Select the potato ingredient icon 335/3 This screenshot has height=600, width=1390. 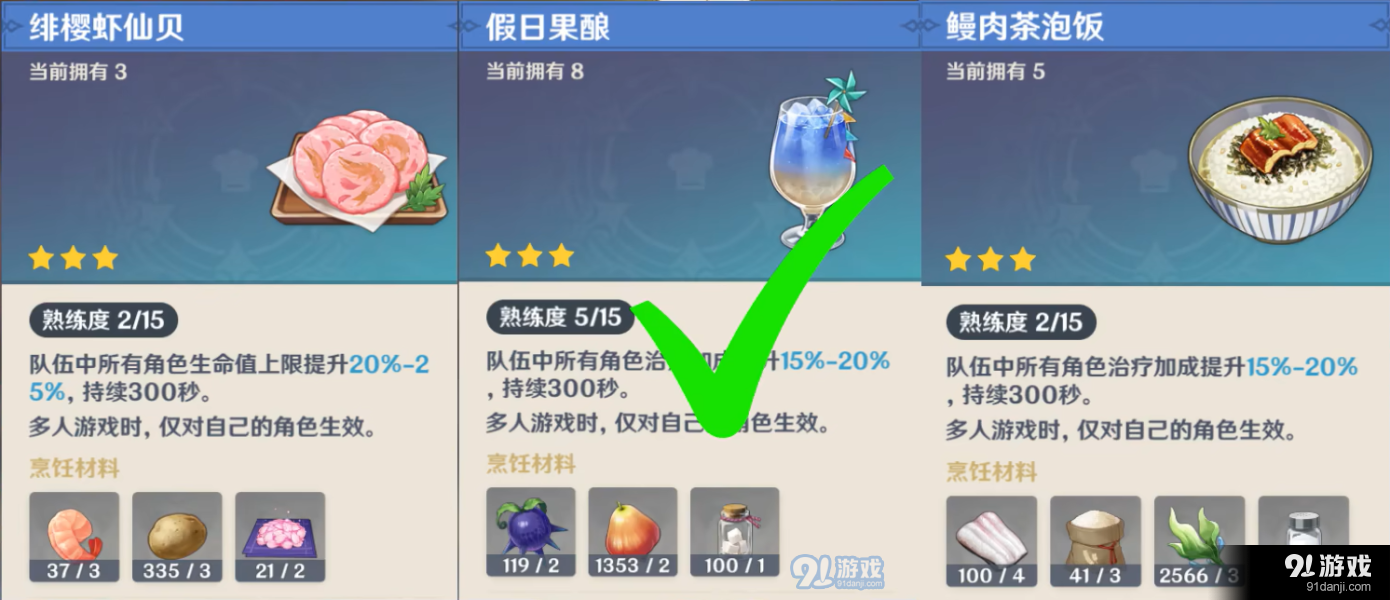click(x=177, y=538)
